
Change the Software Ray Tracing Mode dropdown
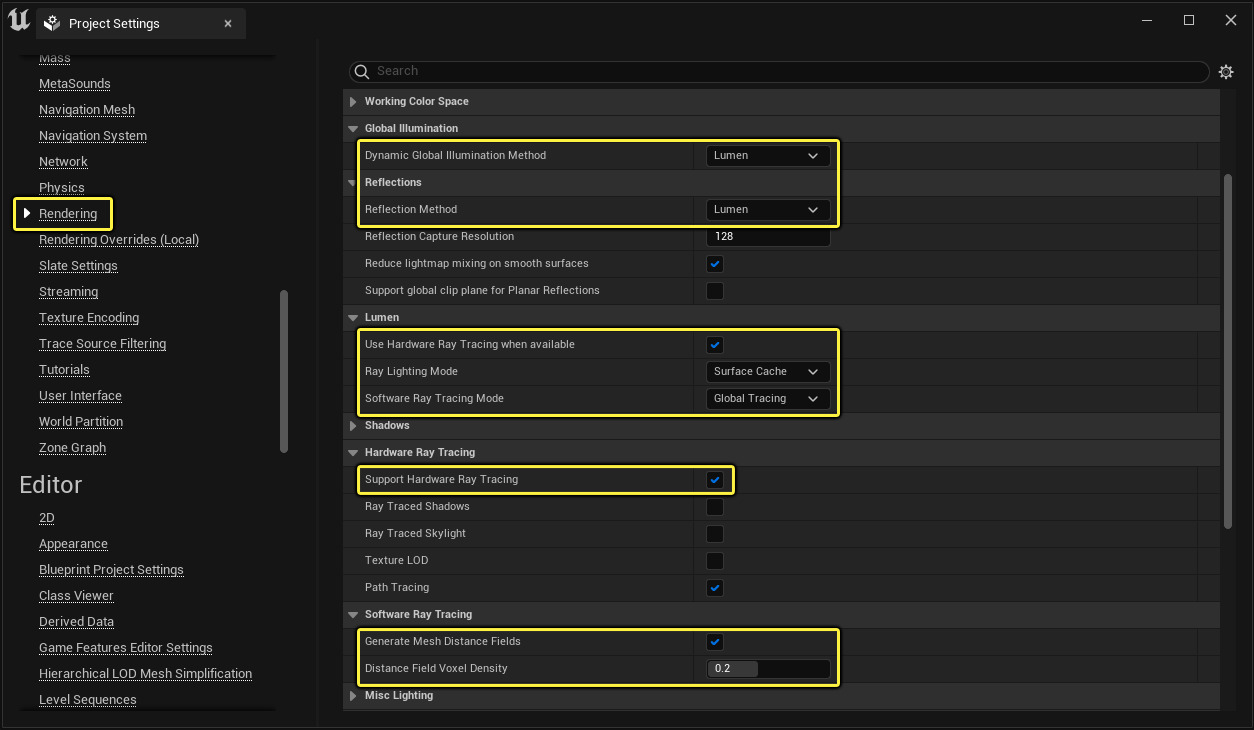coord(767,398)
